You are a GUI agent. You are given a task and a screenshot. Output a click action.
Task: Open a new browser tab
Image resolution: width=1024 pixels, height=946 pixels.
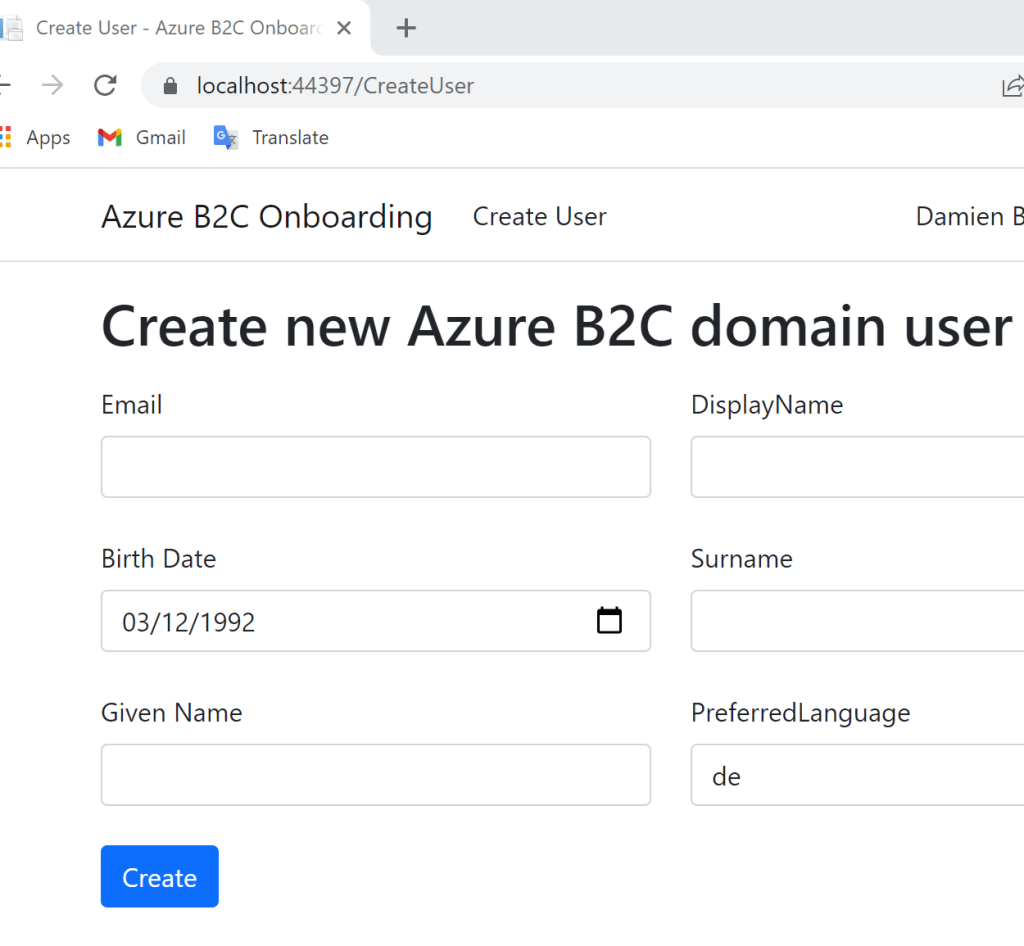pyautogui.click(x=405, y=28)
